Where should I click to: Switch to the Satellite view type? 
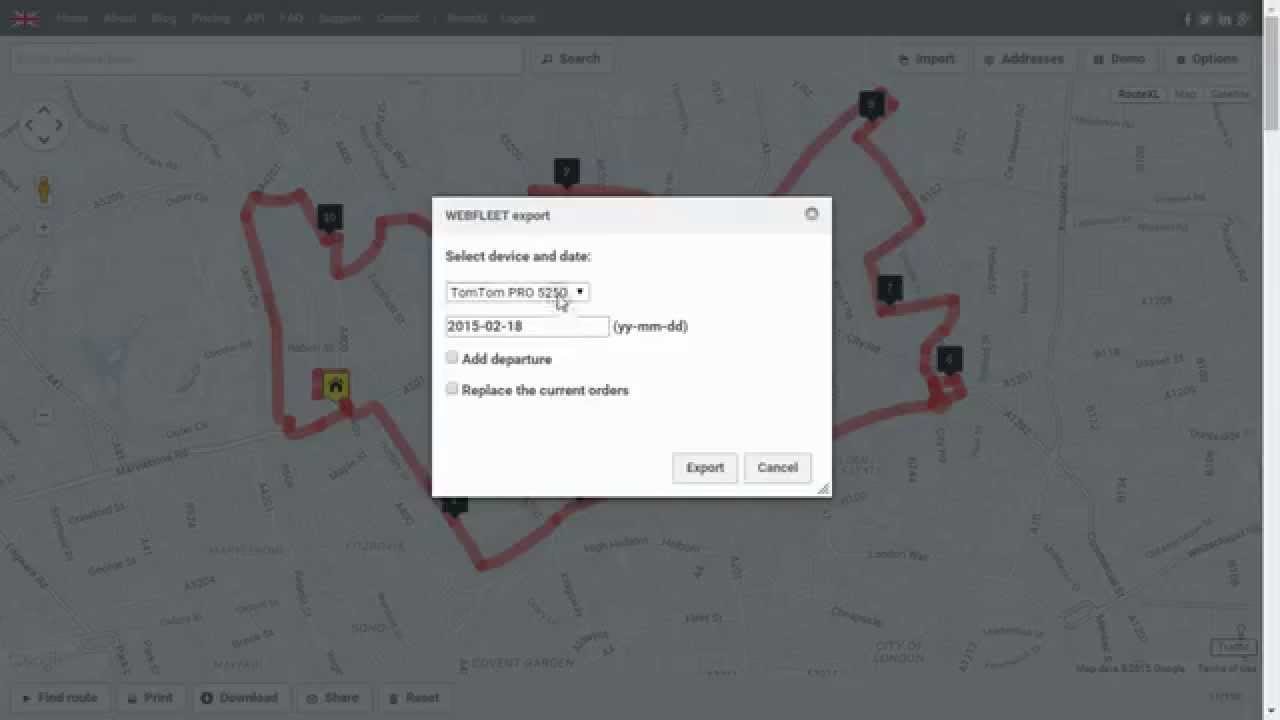coord(1229,94)
